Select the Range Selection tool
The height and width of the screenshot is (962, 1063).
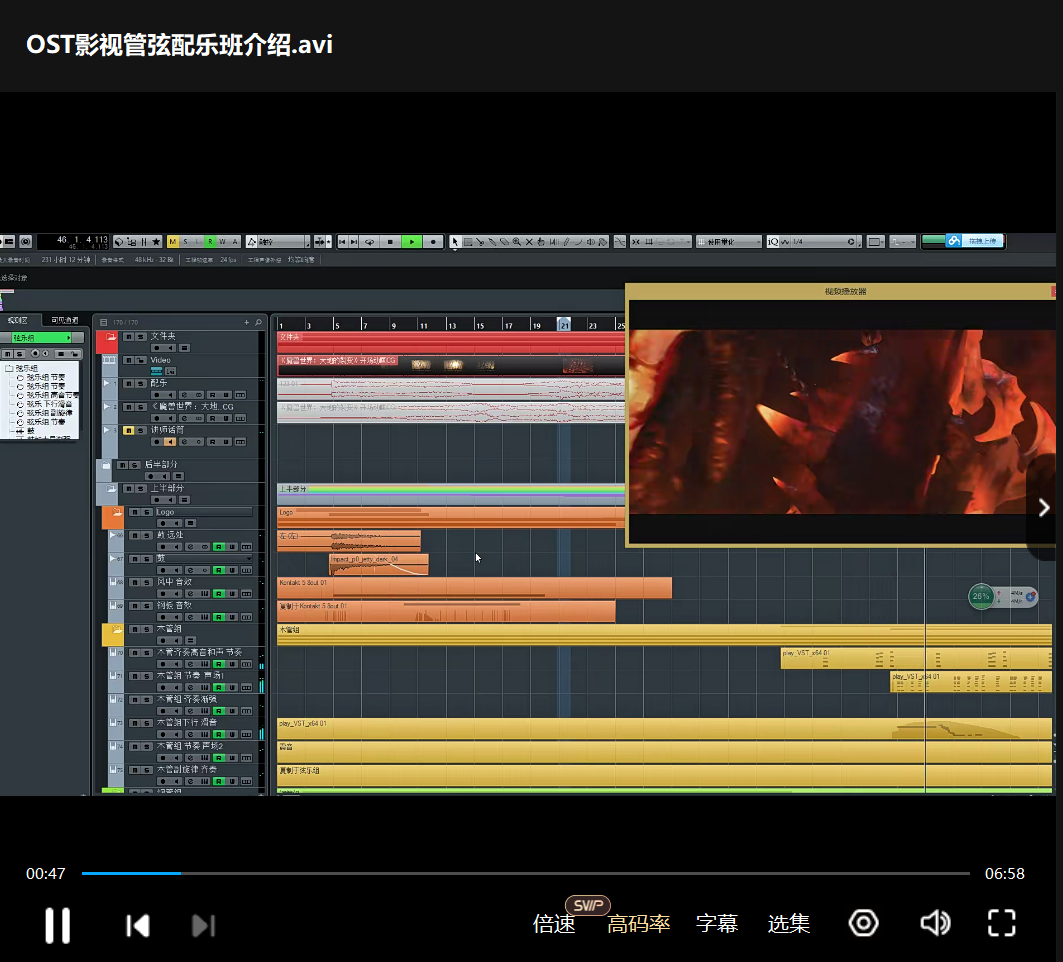click(468, 241)
